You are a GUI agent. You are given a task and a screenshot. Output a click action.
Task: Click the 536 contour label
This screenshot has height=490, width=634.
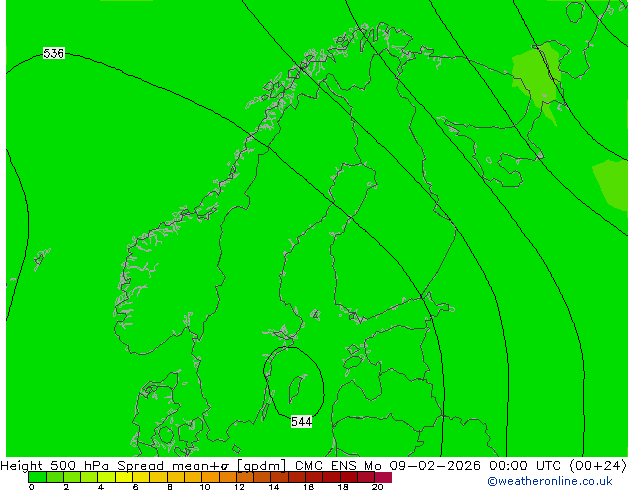pos(53,53)
